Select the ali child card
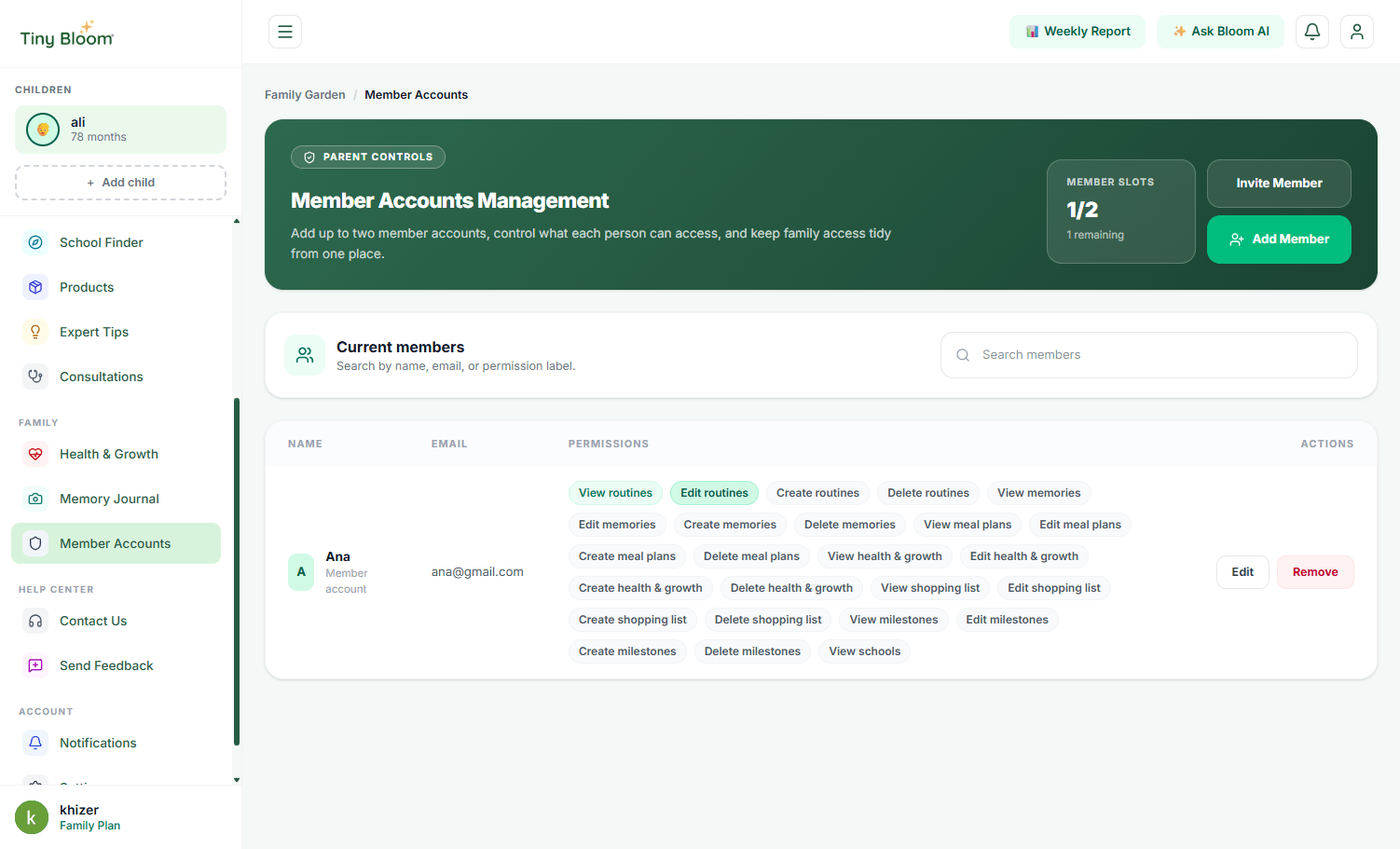The image size is (1400, 849). (120, 130)
